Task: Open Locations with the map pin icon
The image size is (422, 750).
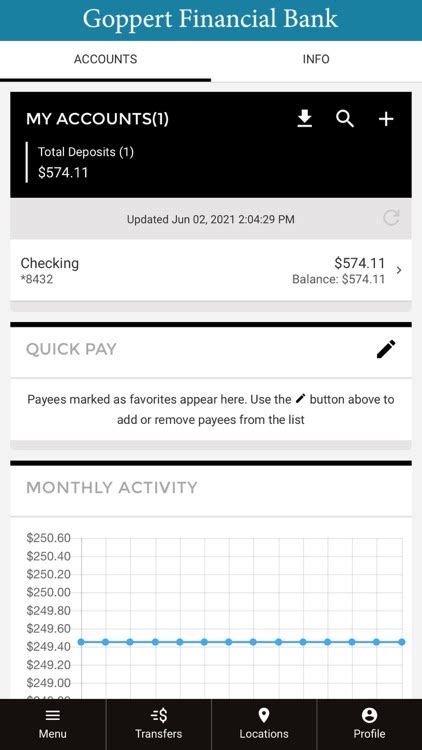Action: tap(264, 716)
